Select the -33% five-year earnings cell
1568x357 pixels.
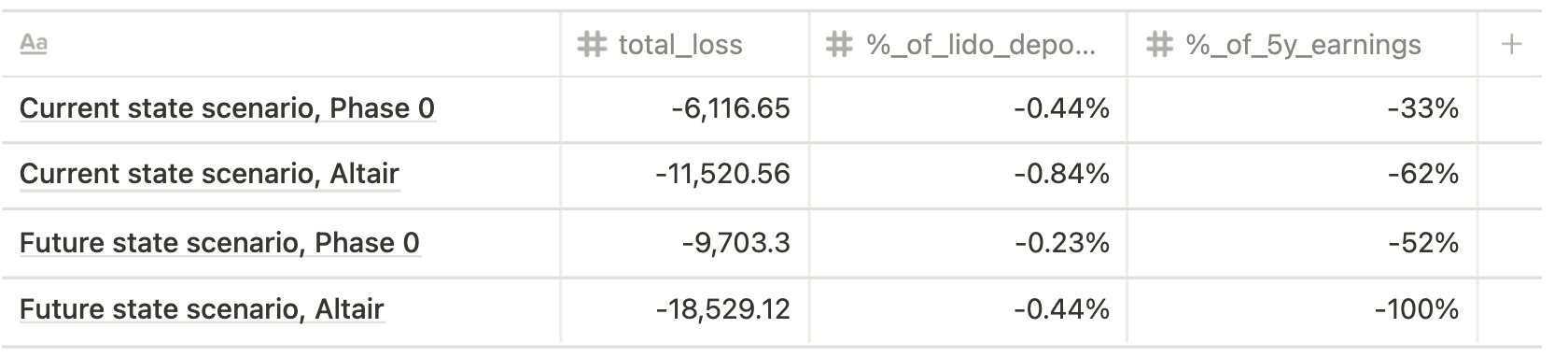point(1302,109)
